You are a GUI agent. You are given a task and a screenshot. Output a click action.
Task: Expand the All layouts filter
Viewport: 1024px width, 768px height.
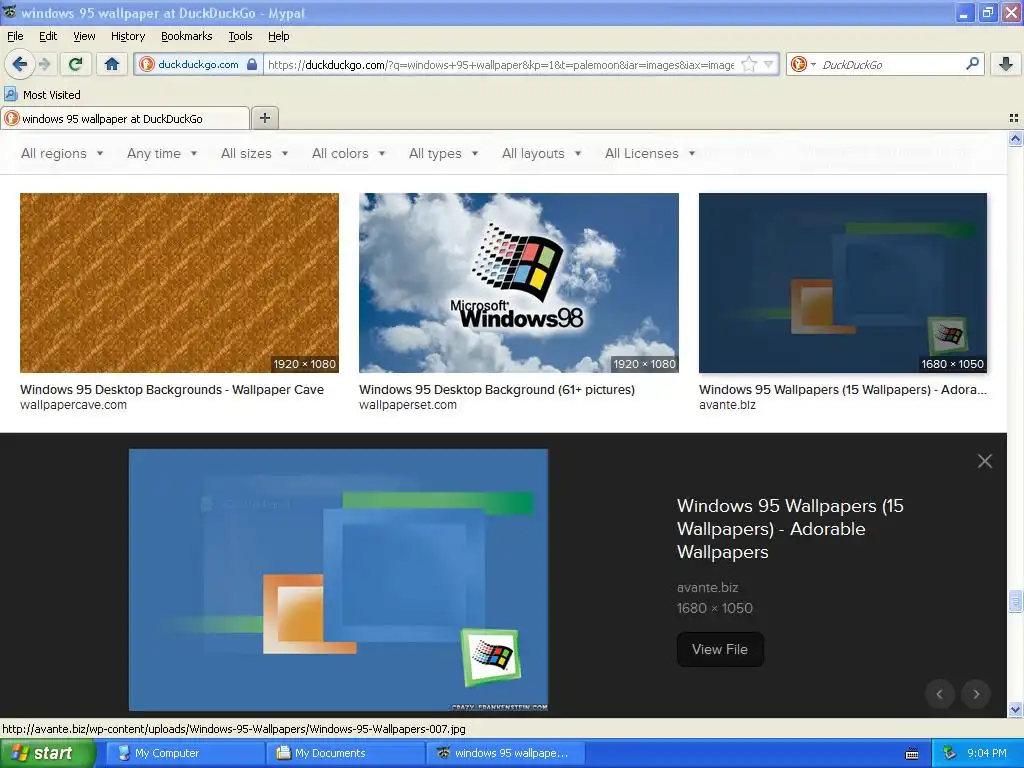coord(541,153)
